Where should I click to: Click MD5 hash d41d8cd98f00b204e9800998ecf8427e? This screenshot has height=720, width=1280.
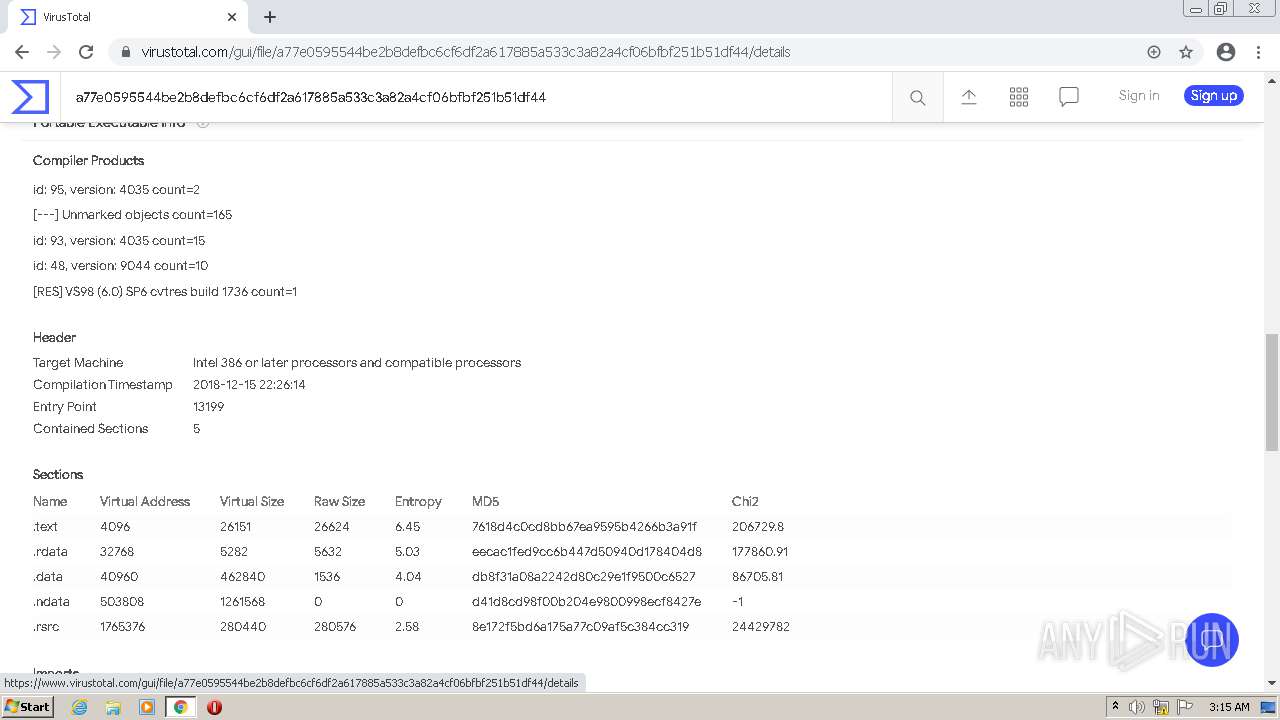(x=586, y=602)
